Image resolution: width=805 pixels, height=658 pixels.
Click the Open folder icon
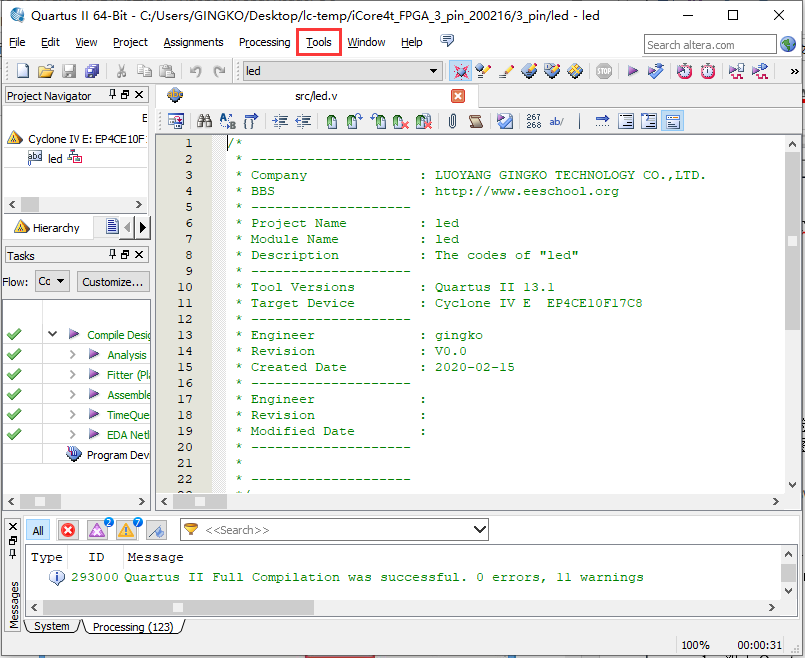[x=46, y=71]
